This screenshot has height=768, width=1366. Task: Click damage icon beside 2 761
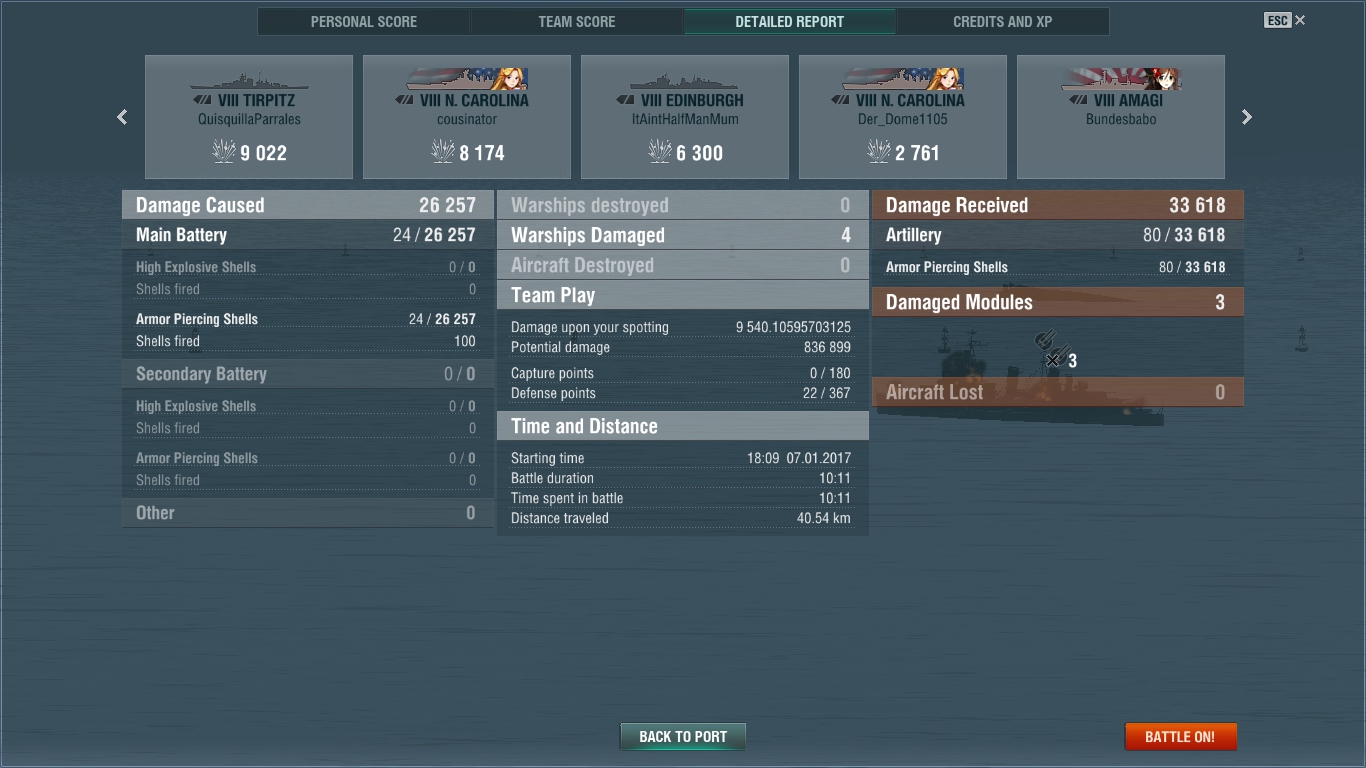878,152
